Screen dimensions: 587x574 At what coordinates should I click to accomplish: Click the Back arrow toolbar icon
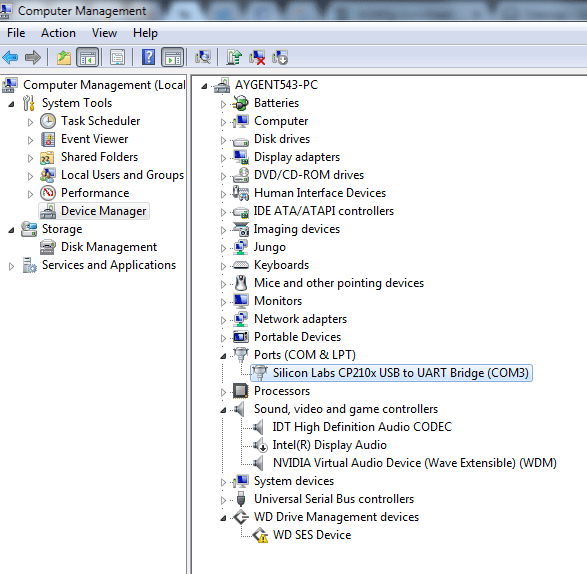tap(10, 57)
